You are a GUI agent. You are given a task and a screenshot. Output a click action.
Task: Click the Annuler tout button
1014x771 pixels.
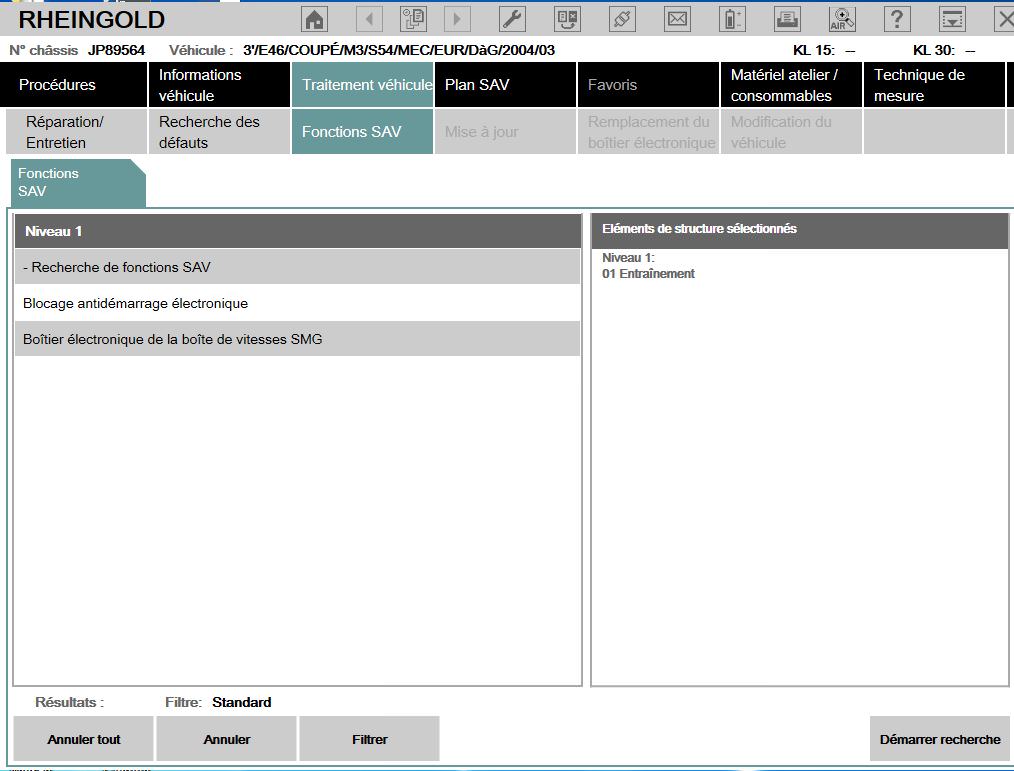click(x=83, y=739)
